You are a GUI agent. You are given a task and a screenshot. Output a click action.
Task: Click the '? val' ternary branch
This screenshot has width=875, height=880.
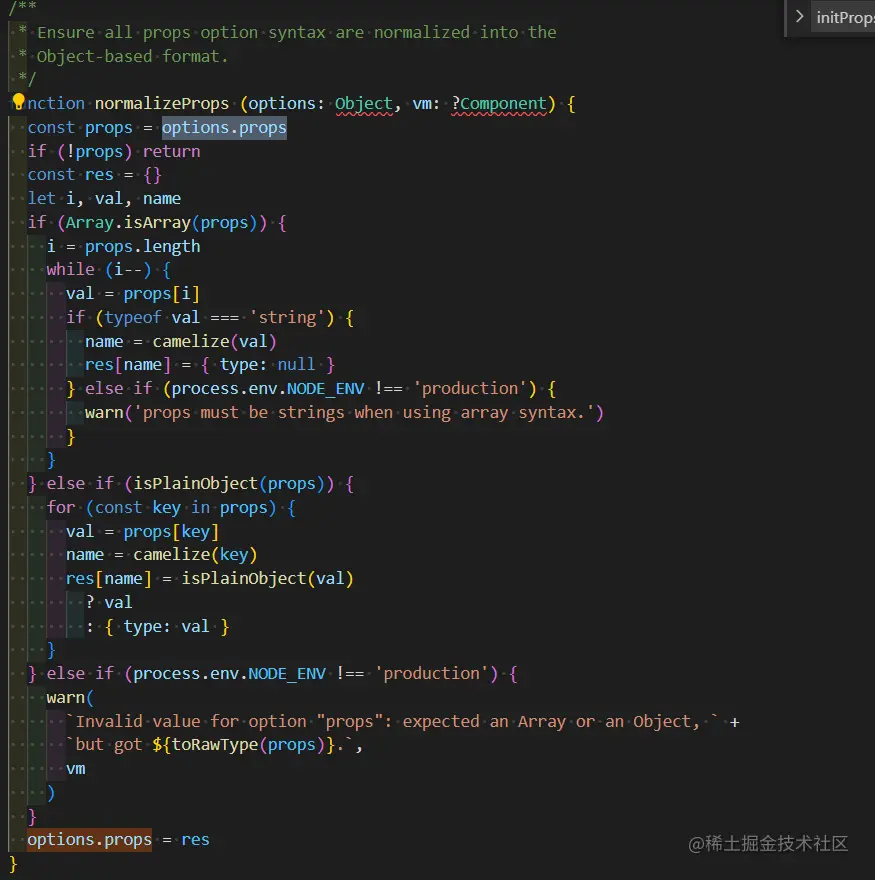109,603
